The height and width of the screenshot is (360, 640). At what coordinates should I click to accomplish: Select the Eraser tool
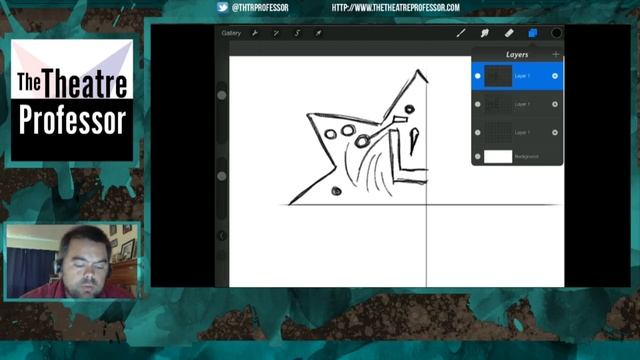coord(509,33)
